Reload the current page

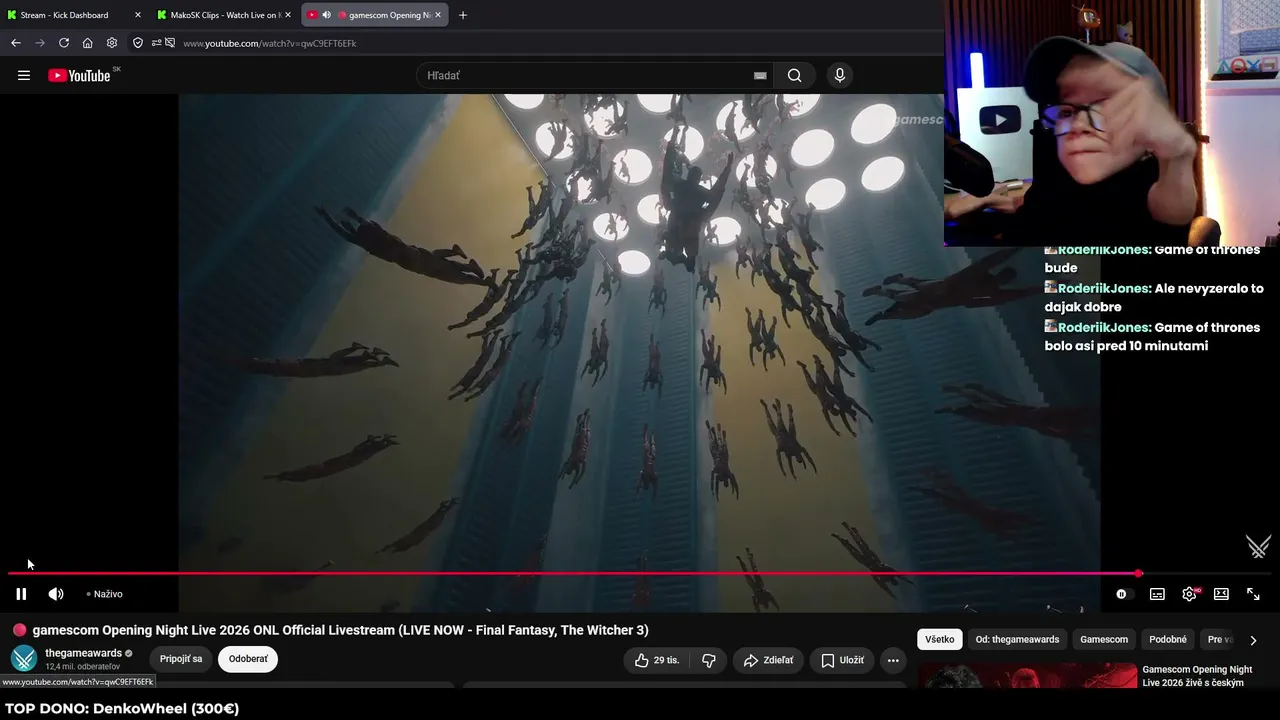click(64, 43)
